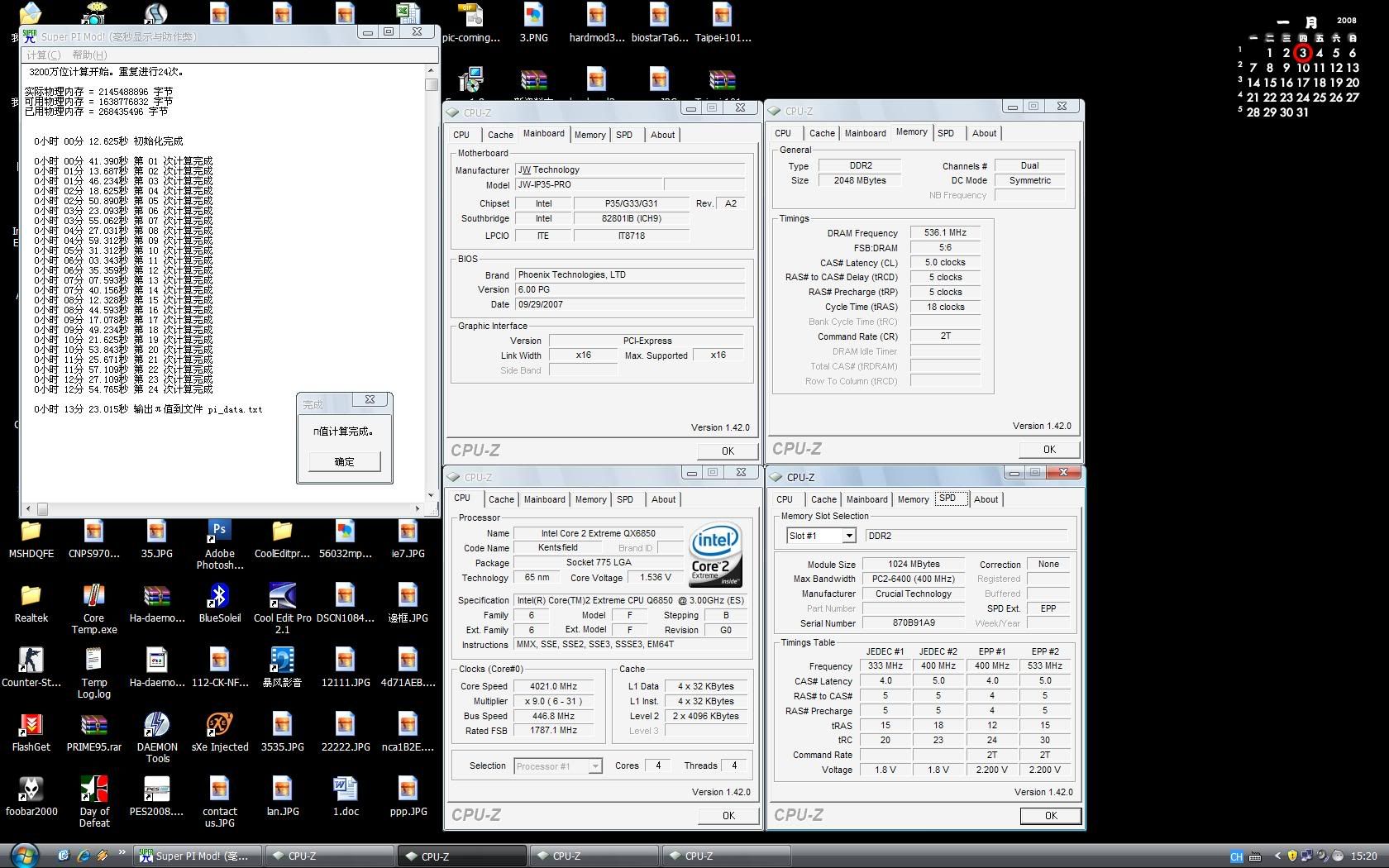Click the serial number 870B91A9 field

[914, 623]
